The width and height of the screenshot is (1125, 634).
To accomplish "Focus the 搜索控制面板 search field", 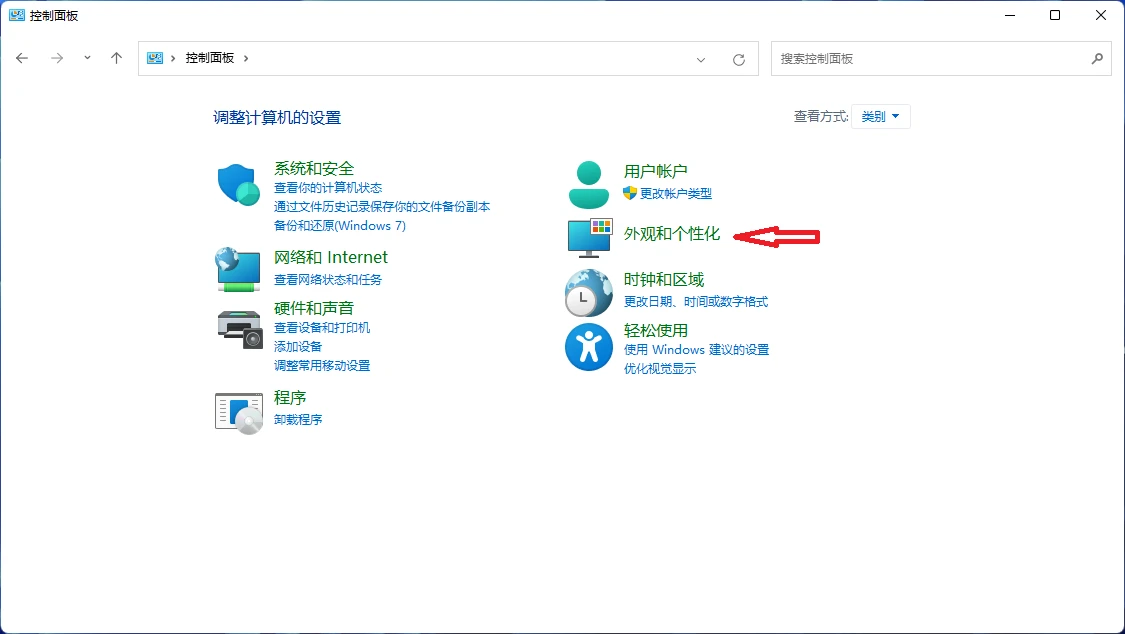I will tap(941, 59).
